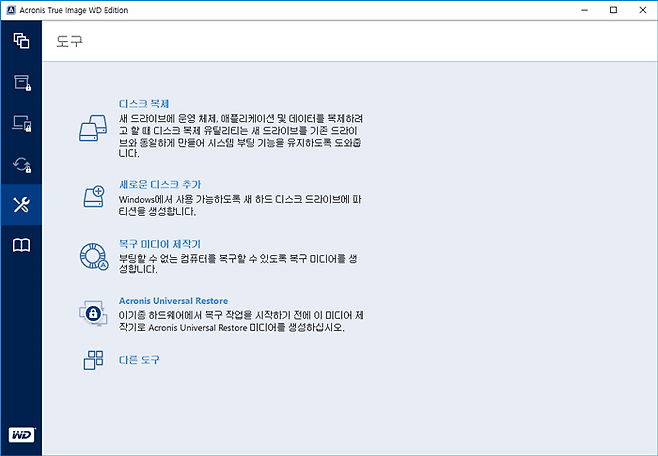658x456 pixels.
Task: Click the 도구 page heading
Action: 70,41
